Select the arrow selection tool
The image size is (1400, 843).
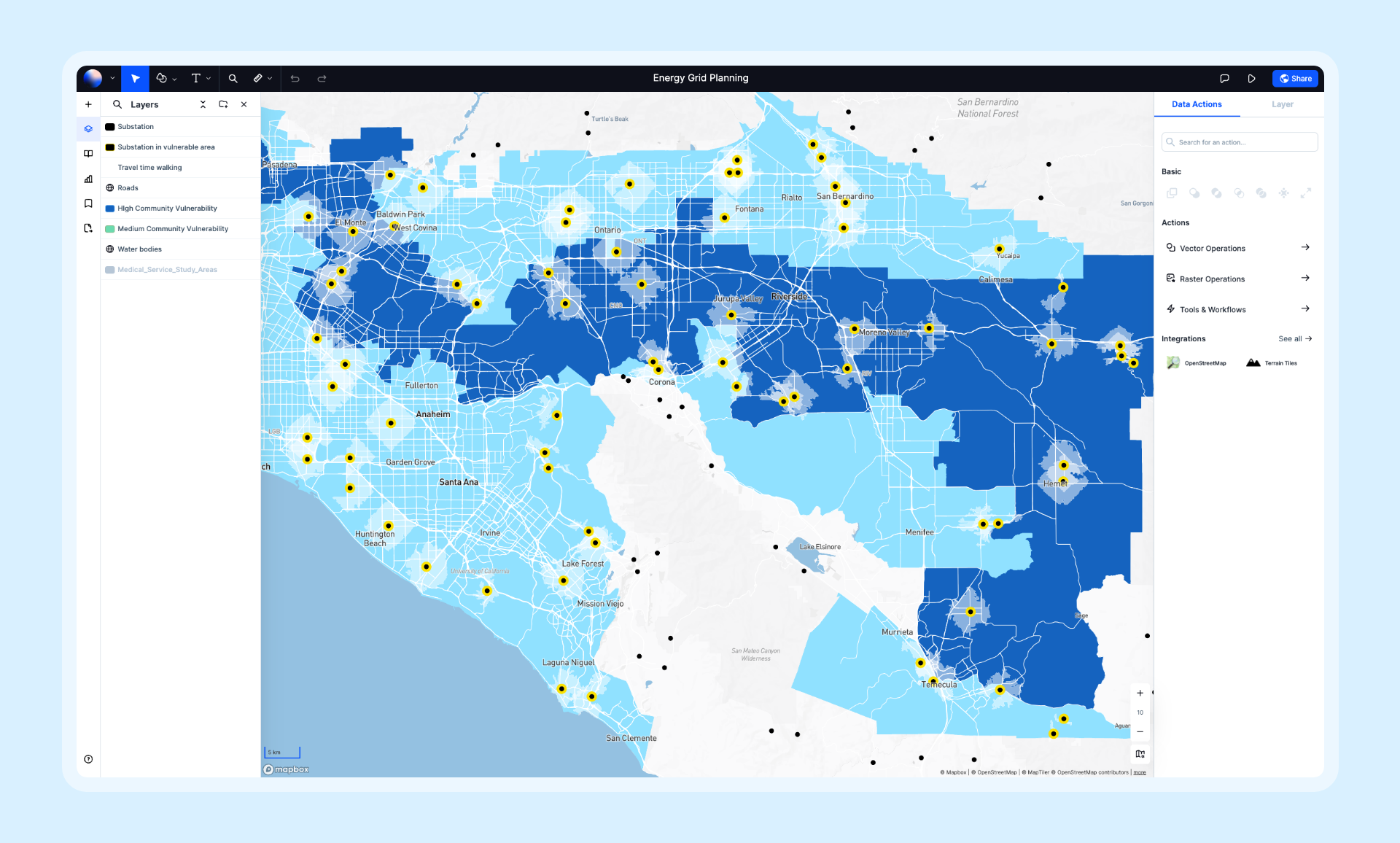coord(136,78)
